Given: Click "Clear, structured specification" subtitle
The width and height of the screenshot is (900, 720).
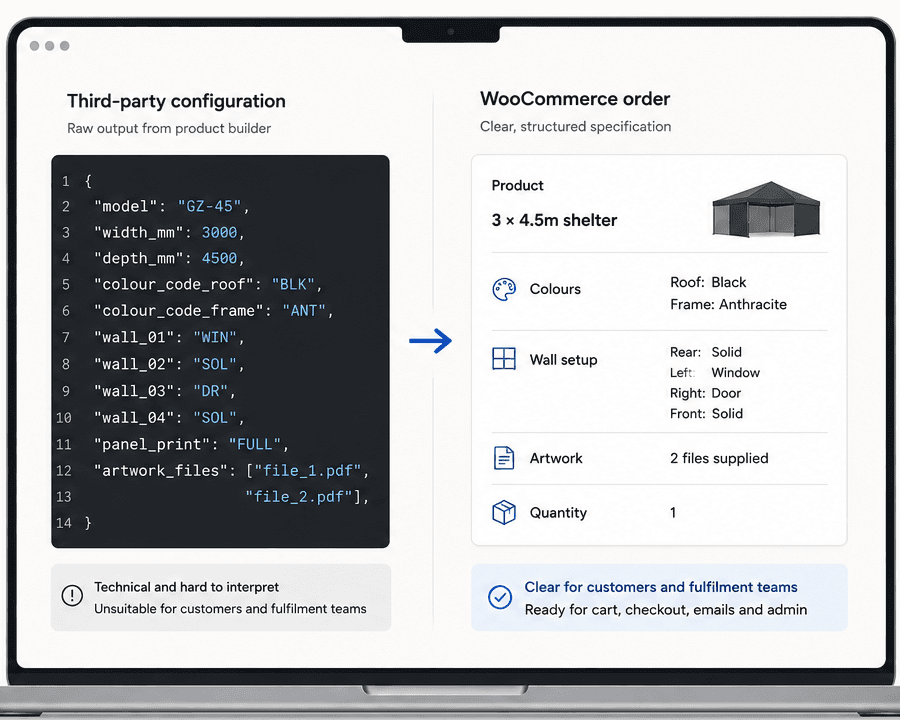Looking at the screenshot, I should tap(575, 126).
